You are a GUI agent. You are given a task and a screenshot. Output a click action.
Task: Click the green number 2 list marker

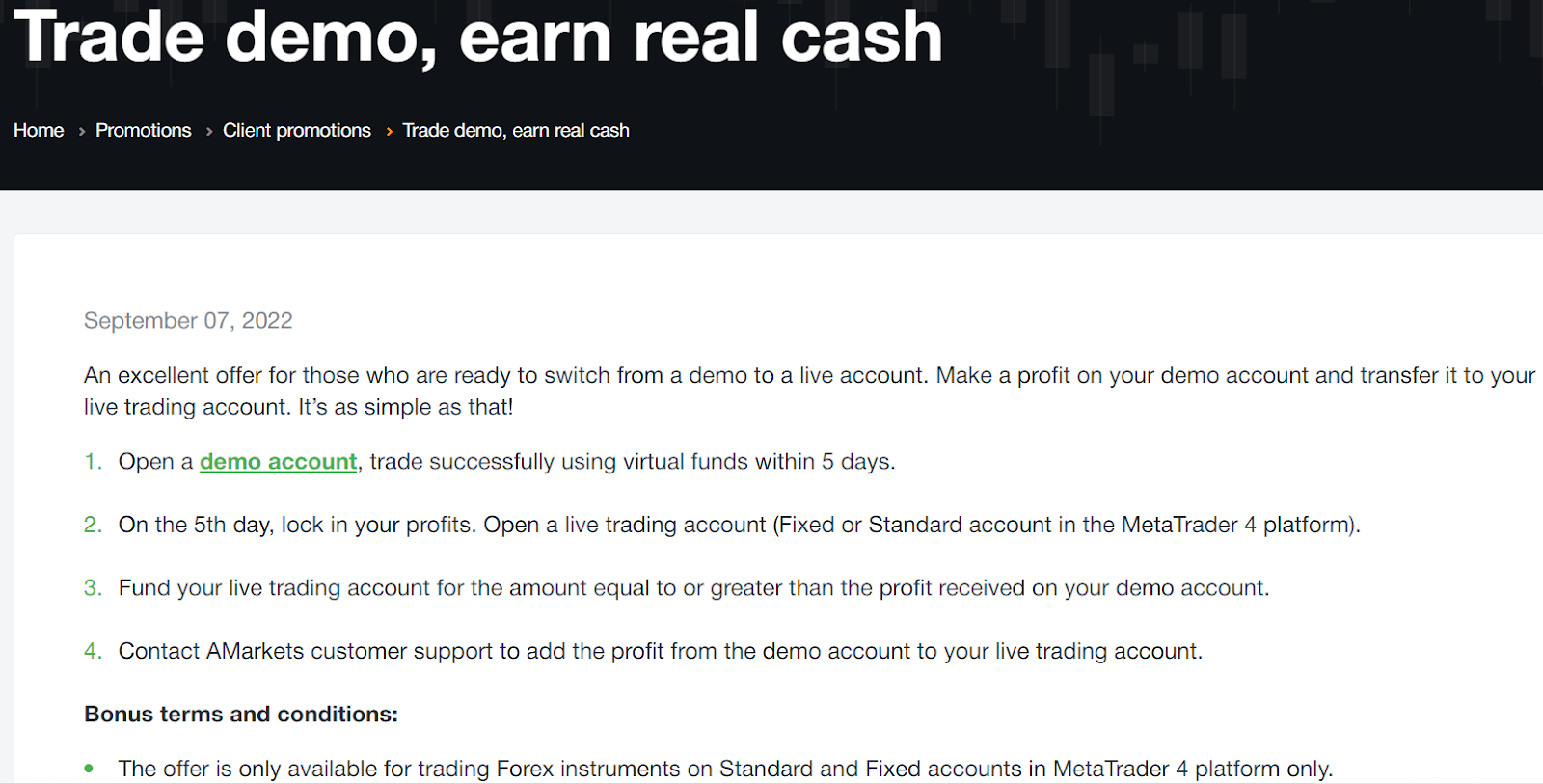click(93, 525)
